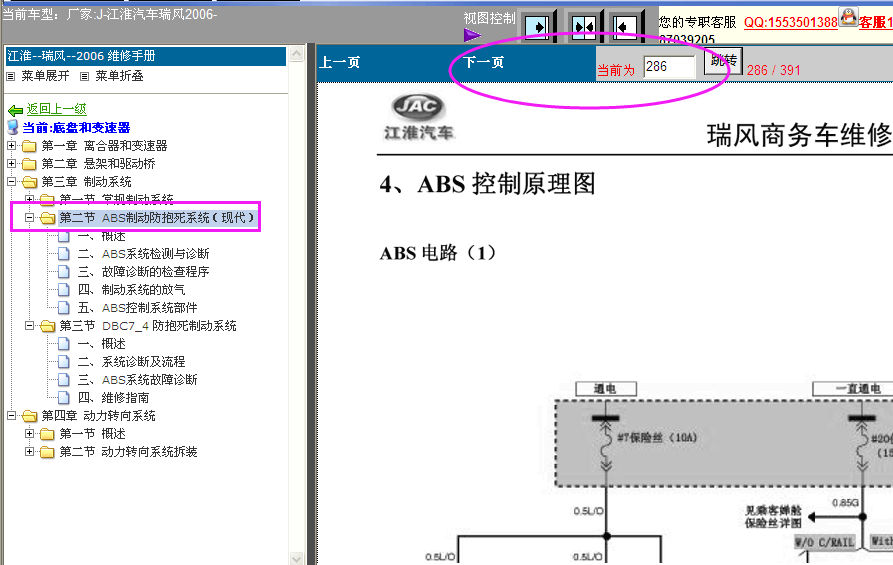
Task: Click page icon beside 四、制动系统的放气
Action: click(x=64, y=290)
